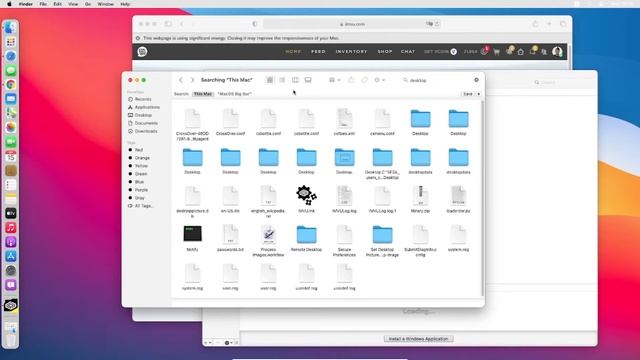Open Downloads in Finder sidebar
This screenshot has height=360, width=640.
(146, 131)
